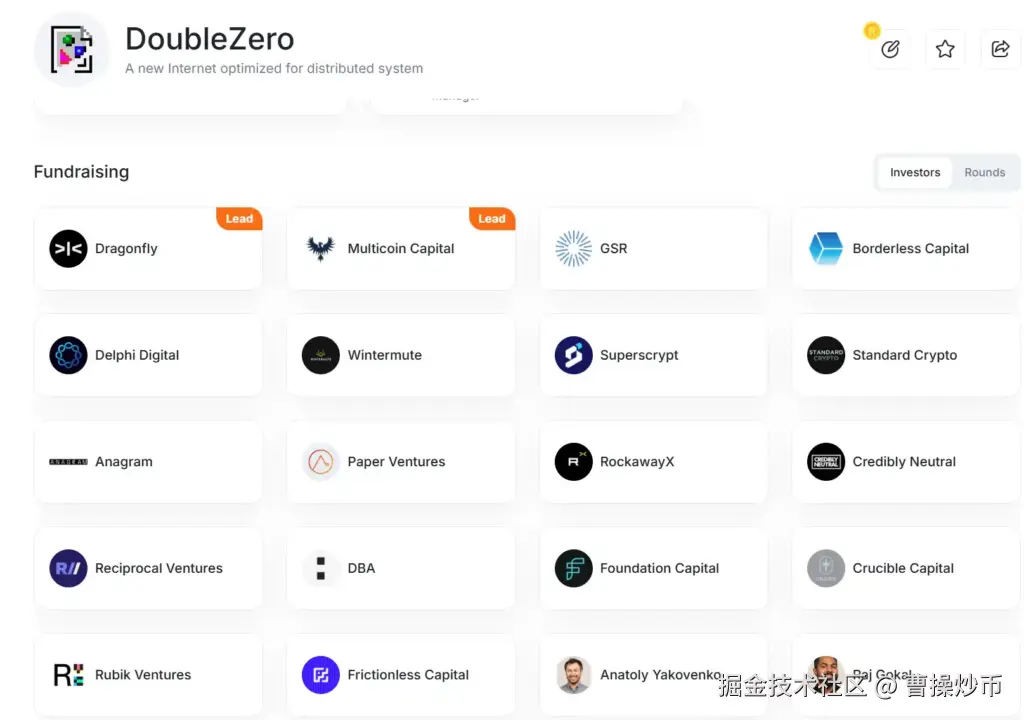
Task: Click the Superscrypt logo icon
Action: (573, 355)
